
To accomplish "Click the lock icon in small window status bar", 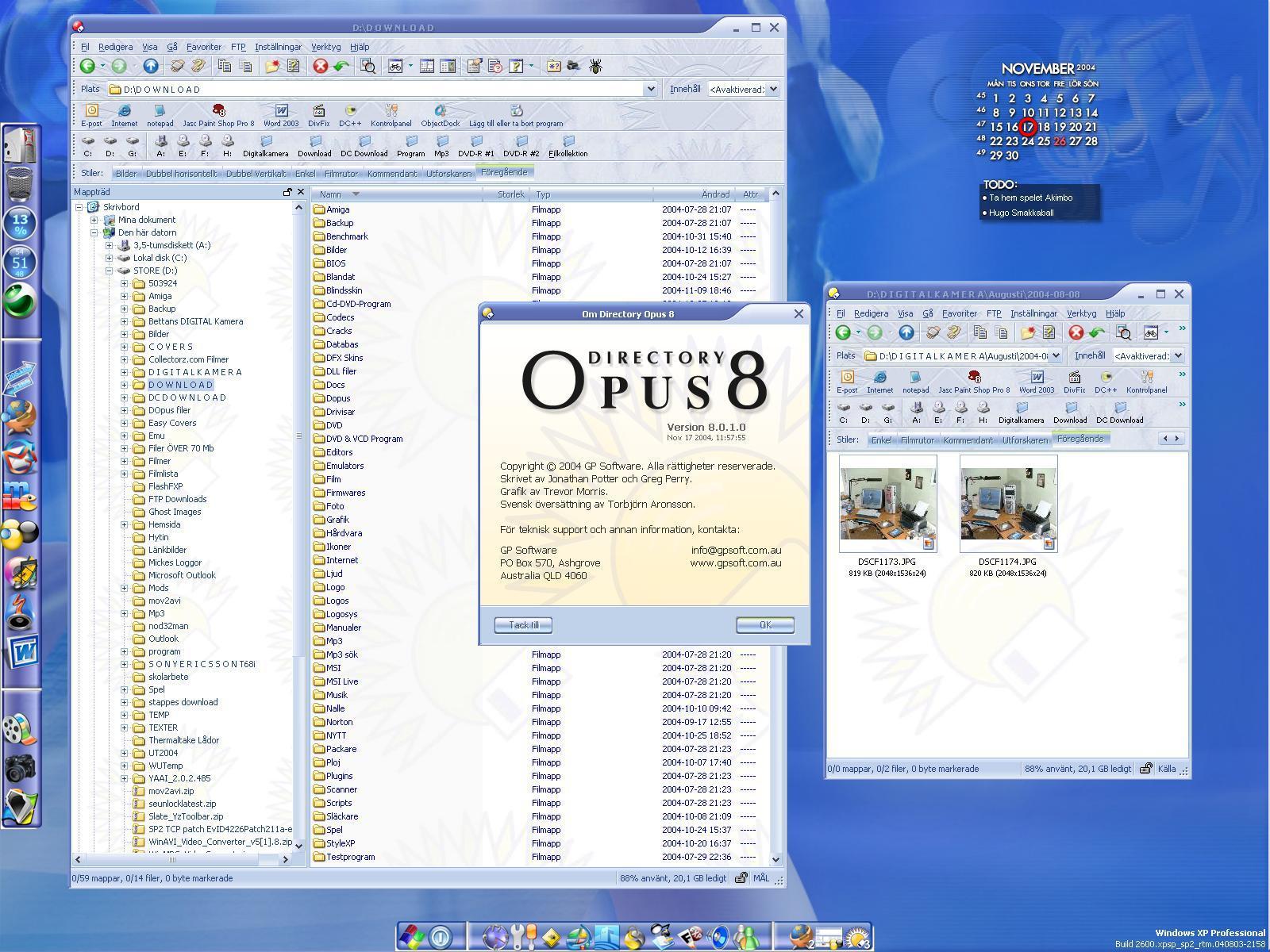I will 1145,768.
